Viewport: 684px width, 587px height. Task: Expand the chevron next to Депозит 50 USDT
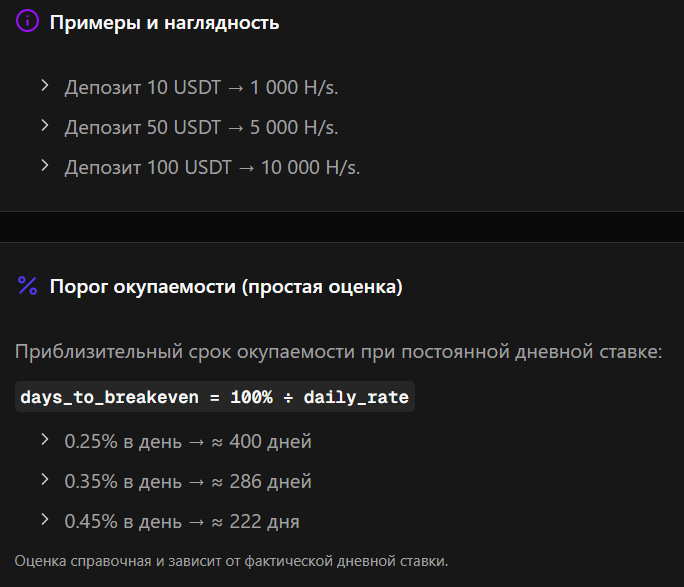[x=45, y=126]
